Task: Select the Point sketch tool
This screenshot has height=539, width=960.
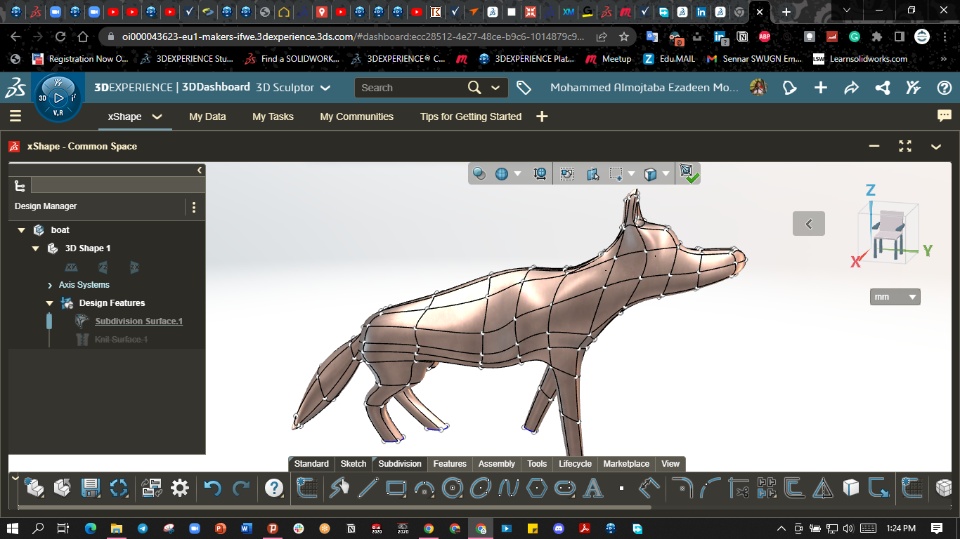Action: pos(621,488)
